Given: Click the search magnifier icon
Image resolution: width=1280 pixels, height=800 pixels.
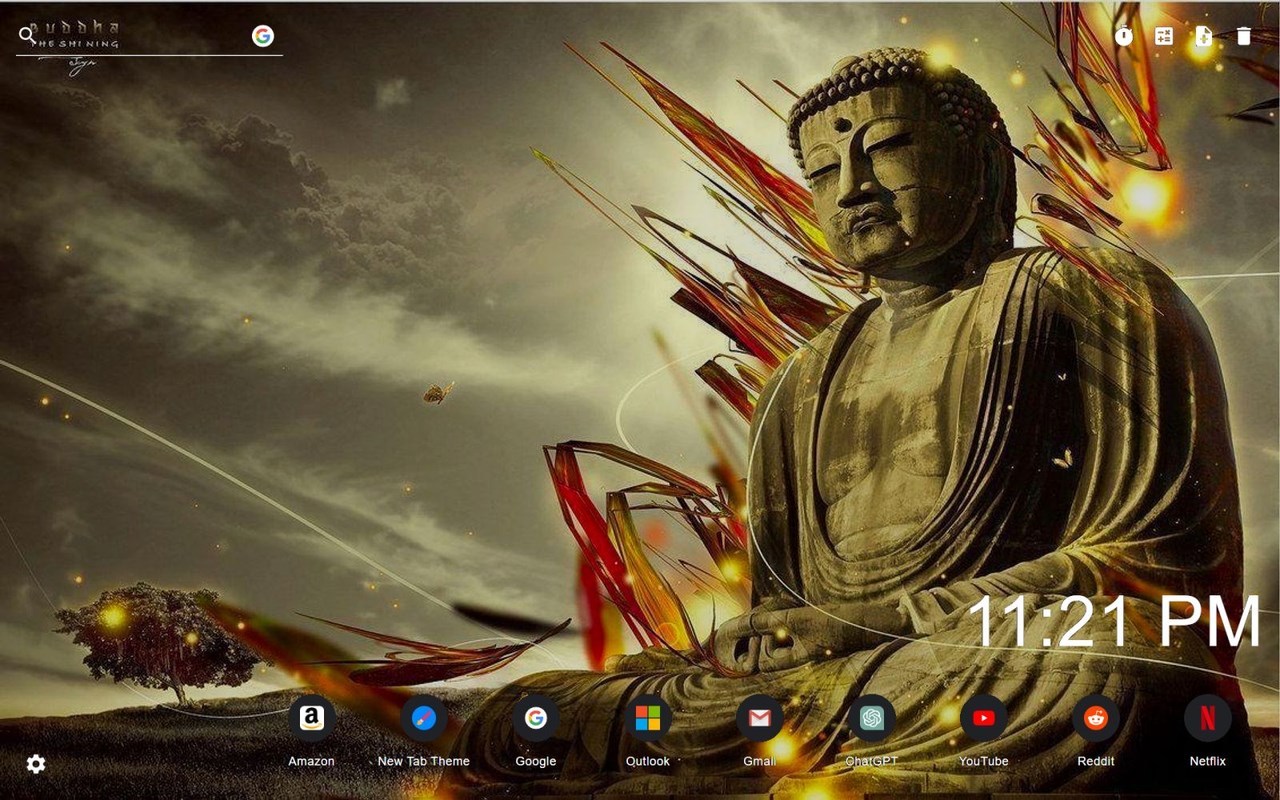Looking at the screenshot, I should tap(27, 36).
